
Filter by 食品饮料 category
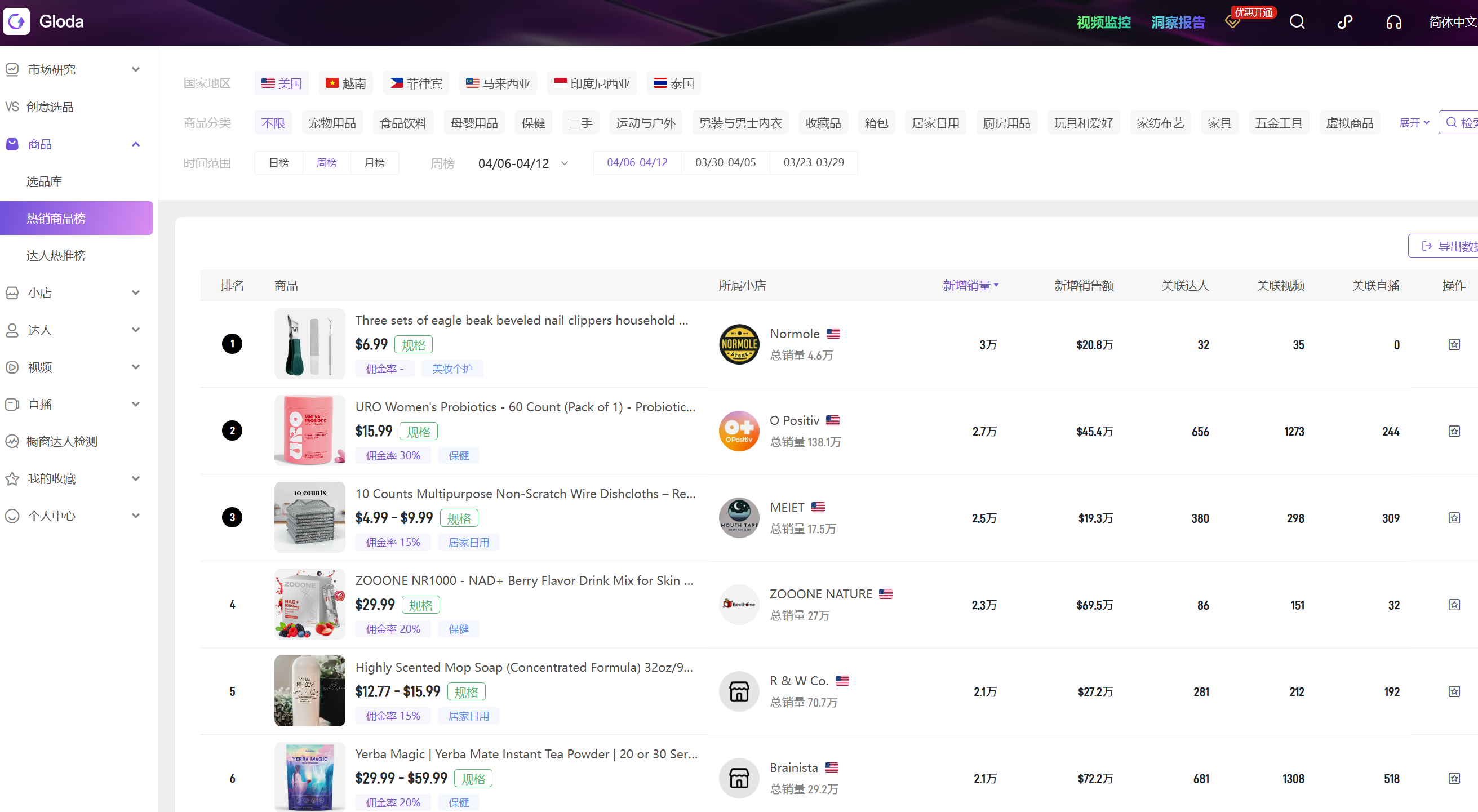pyautogui.click(x=403, y=123)
